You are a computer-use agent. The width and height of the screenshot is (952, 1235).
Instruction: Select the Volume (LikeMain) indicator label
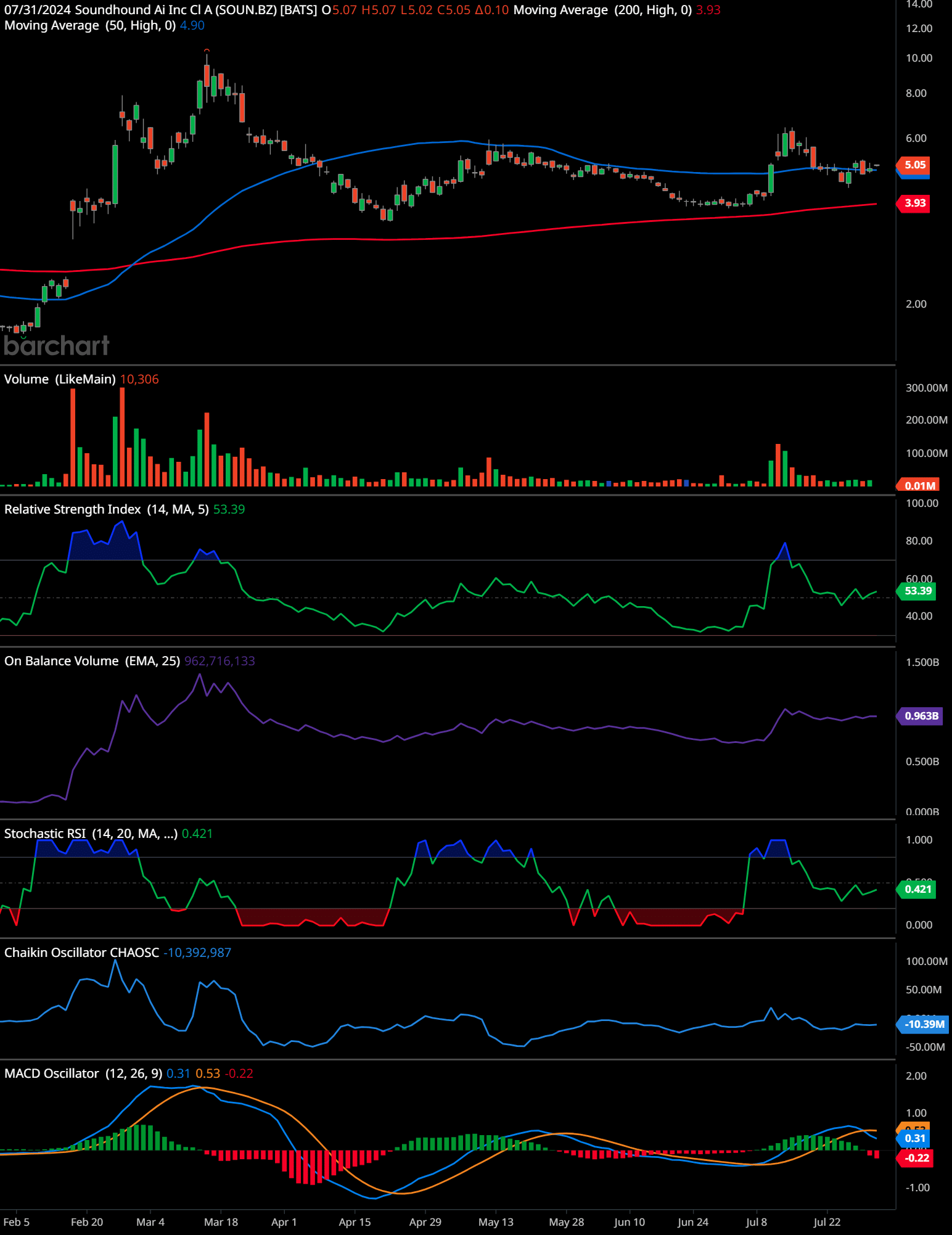pos(60,379)
